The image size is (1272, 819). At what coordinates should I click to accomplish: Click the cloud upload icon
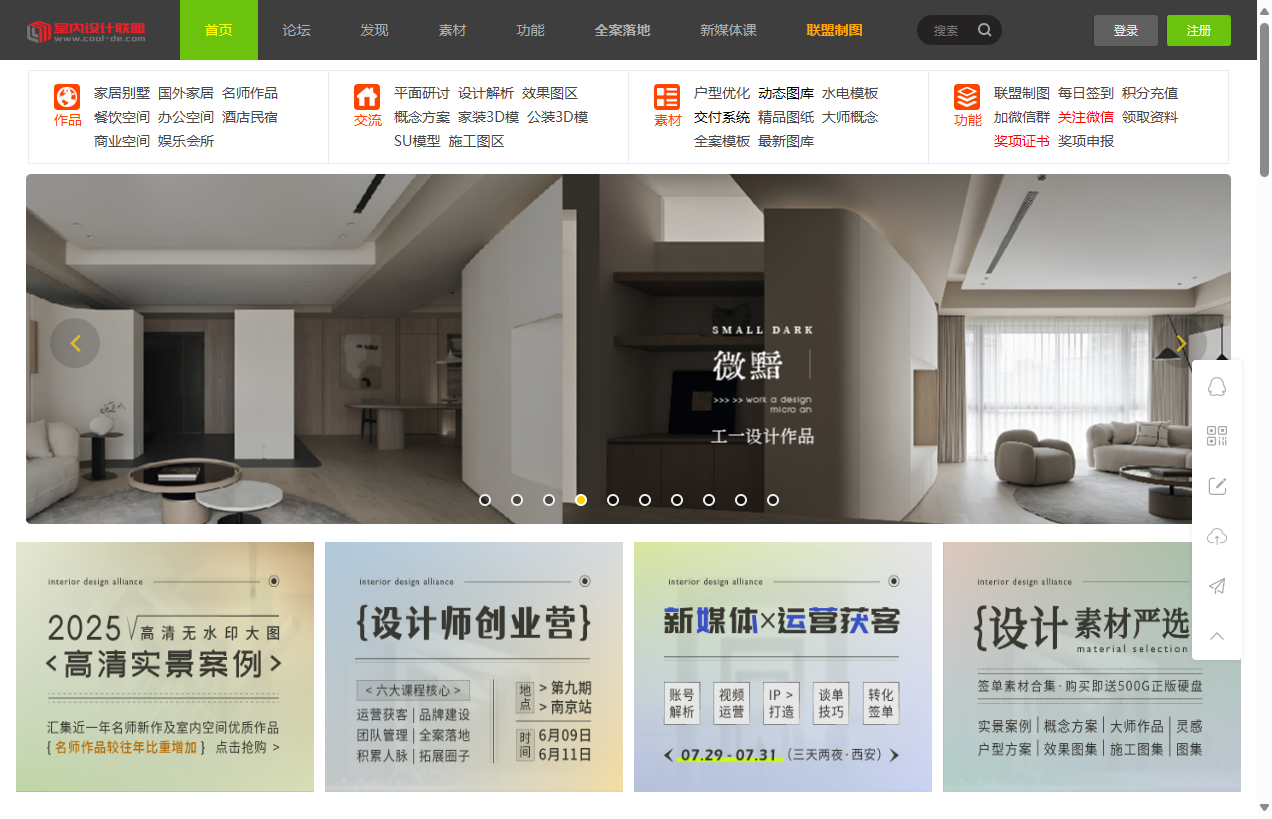1217,537
